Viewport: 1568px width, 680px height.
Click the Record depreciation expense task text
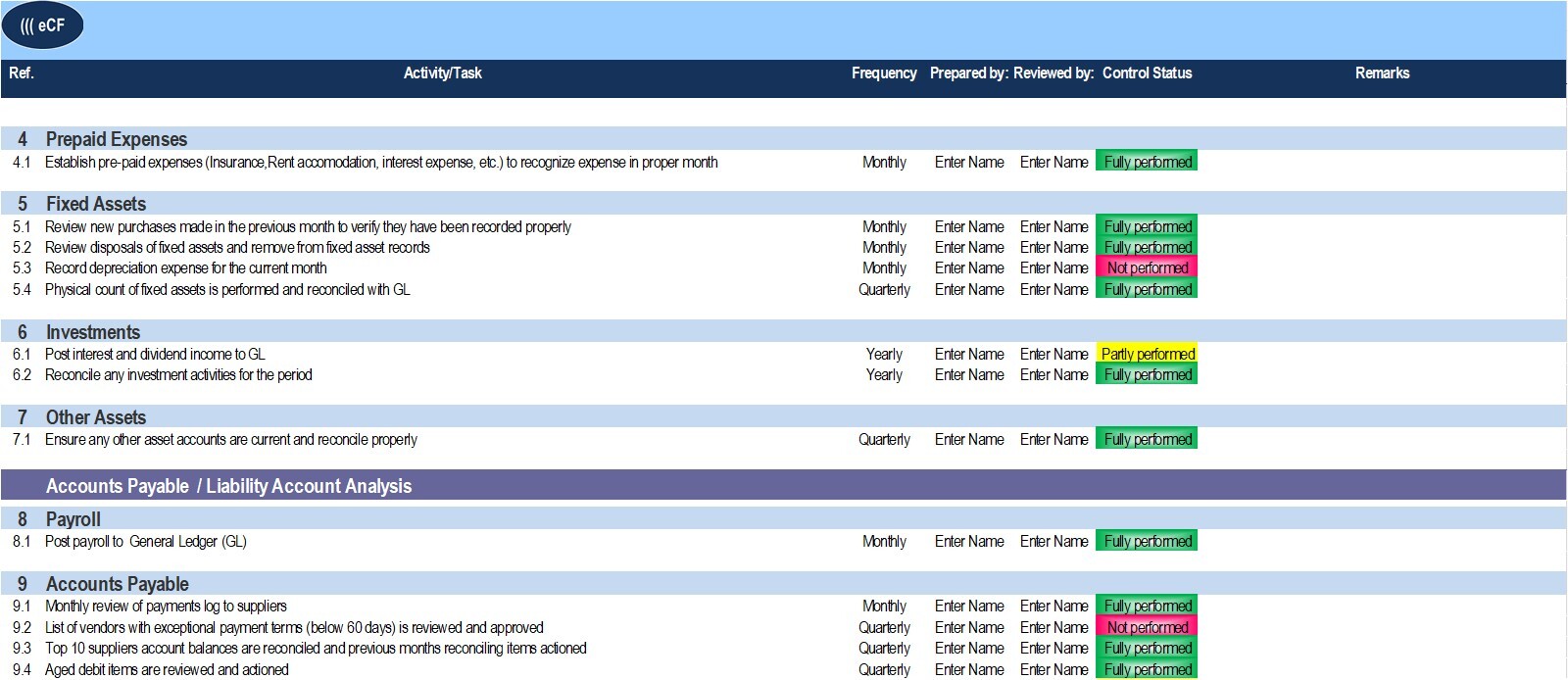point(185,268)
